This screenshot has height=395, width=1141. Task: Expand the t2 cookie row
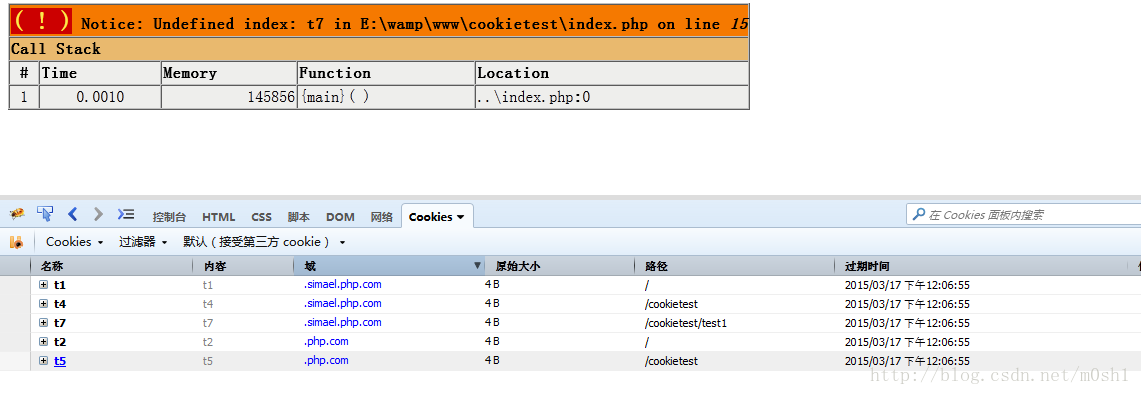pyautogui.click(x=44, y=342)
